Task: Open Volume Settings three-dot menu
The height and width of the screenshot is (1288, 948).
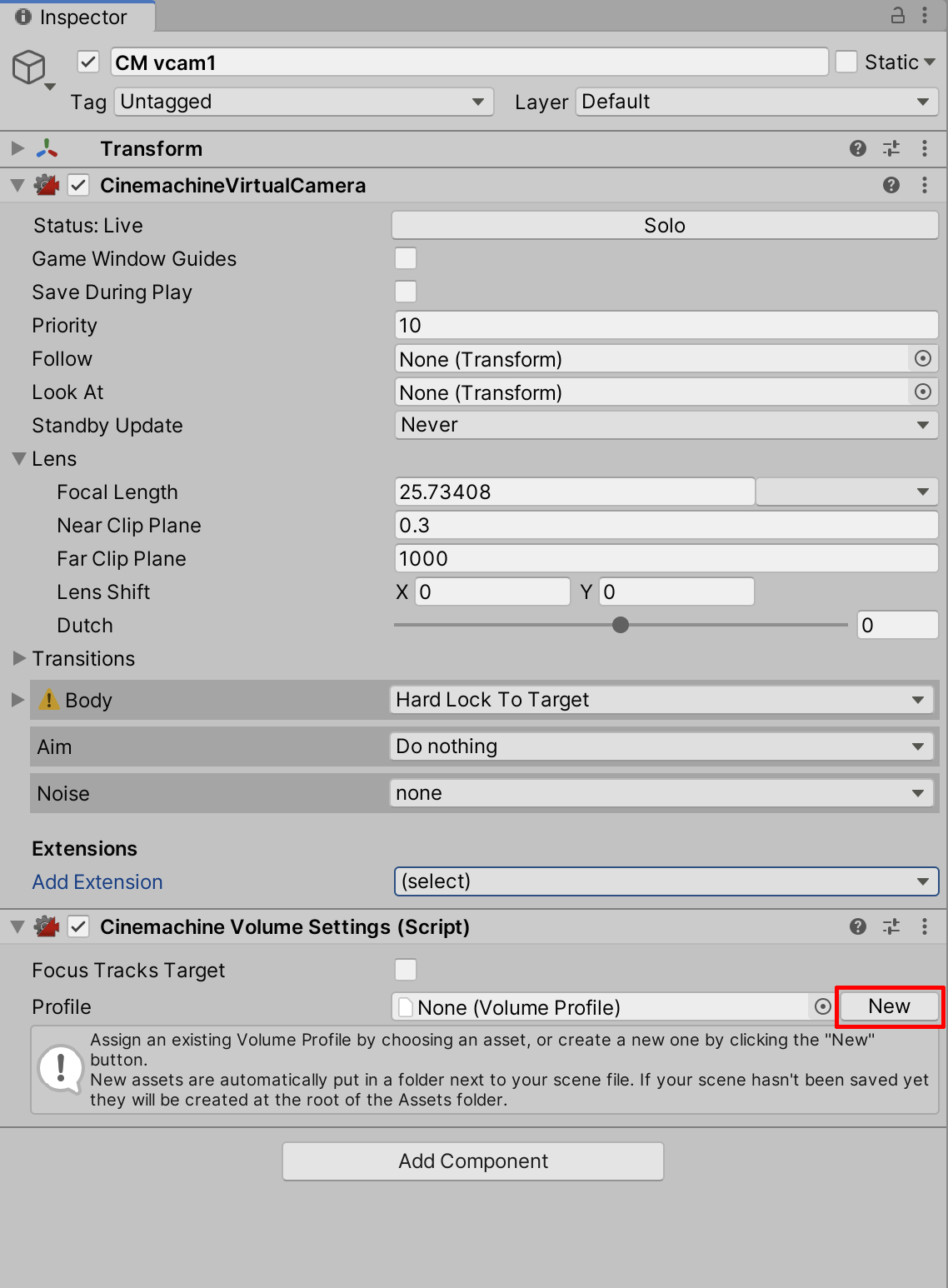Action: coord(925,926)
